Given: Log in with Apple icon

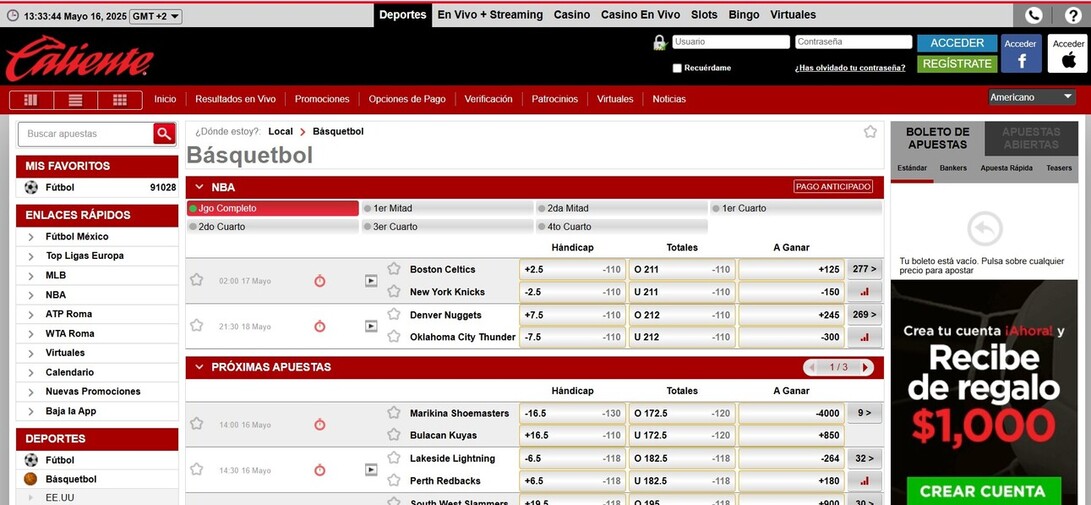Looking at the screenshot, I should tap(1068, 54).
